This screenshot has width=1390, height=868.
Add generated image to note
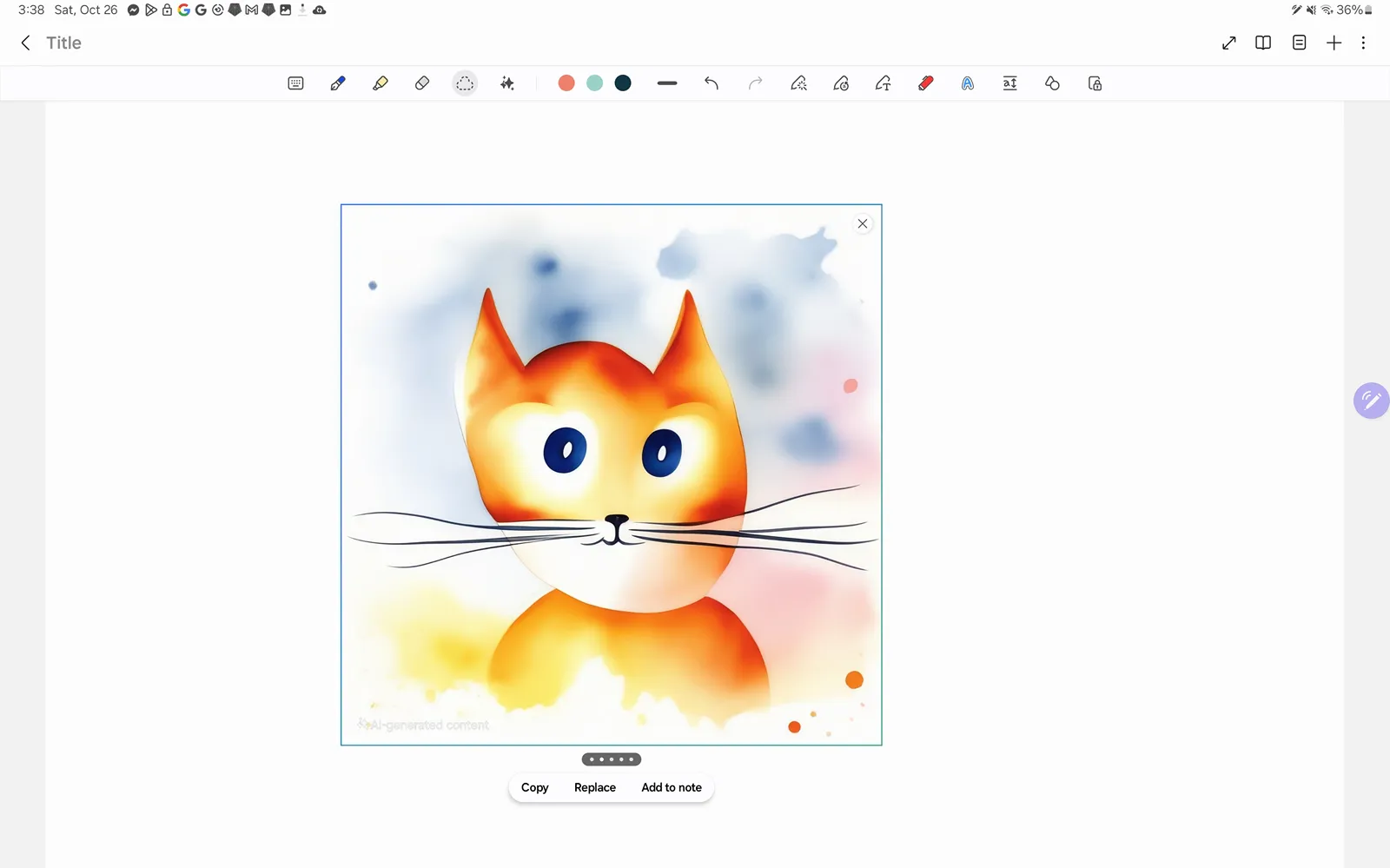(x=672, y=787)
